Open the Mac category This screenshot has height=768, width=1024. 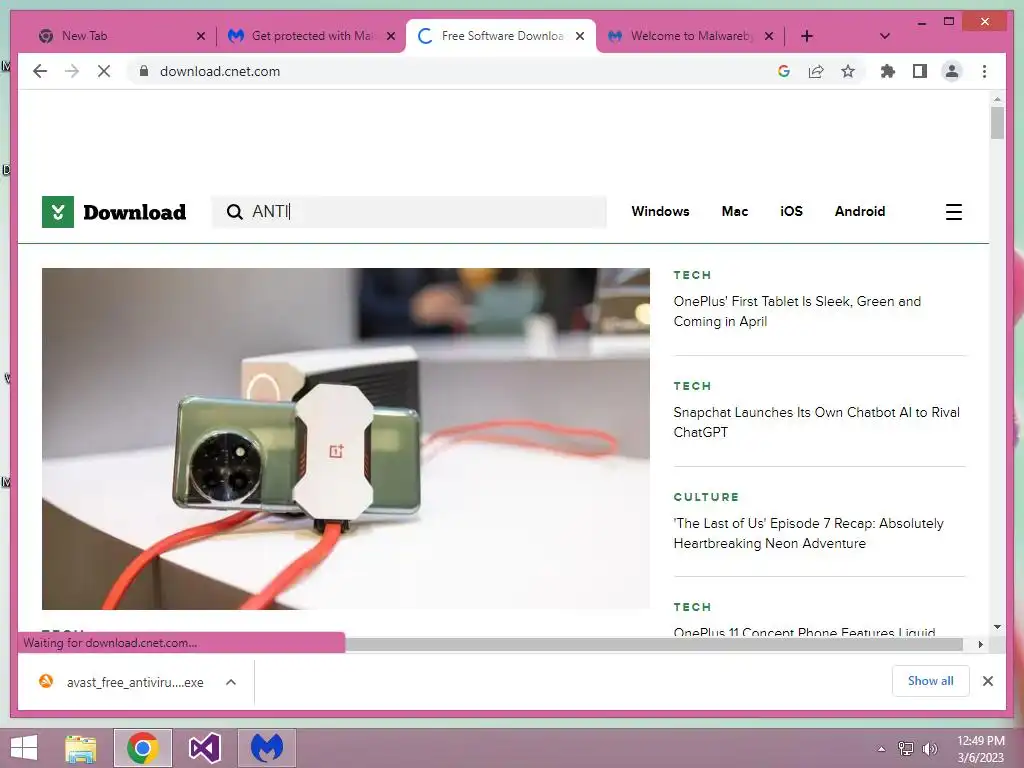(735, 211)
